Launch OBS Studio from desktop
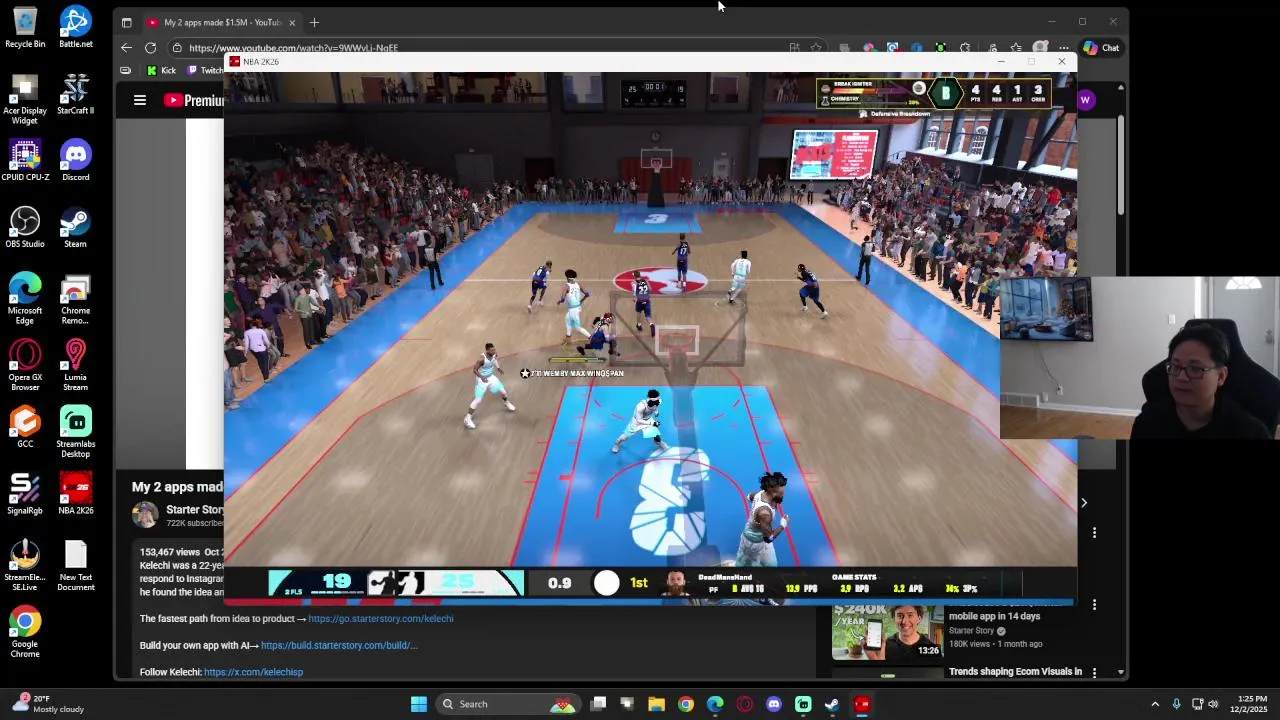1280x720 pixels. pyautogui.click(x=25, y=228)
